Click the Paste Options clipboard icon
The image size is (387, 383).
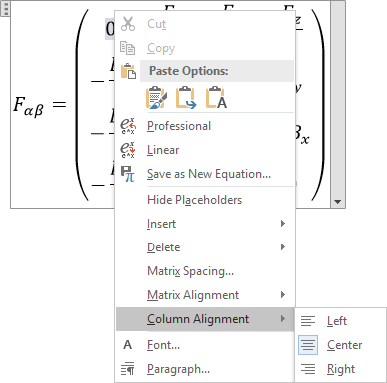[128, 71]
